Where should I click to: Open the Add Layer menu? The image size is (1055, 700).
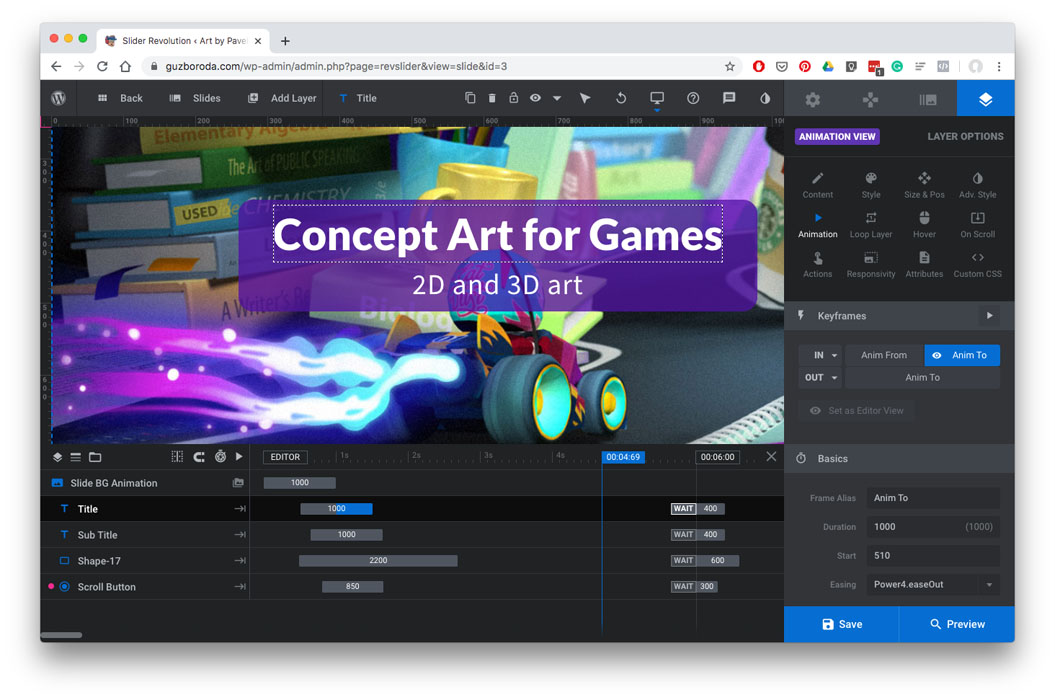pos(282,98)
